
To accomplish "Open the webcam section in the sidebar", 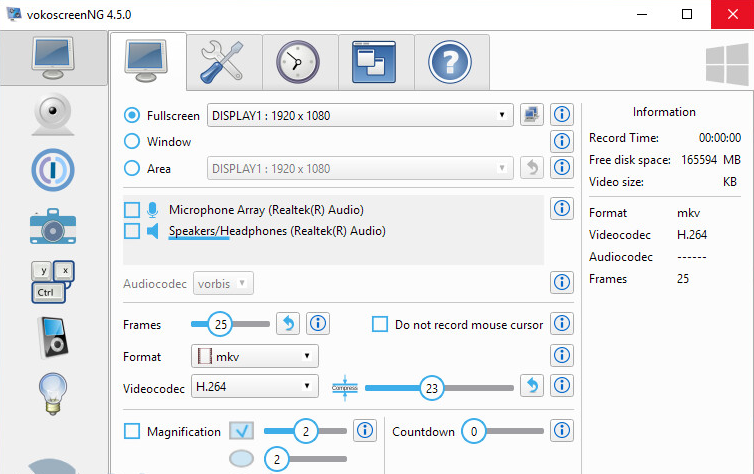I will tap(53, 114).
